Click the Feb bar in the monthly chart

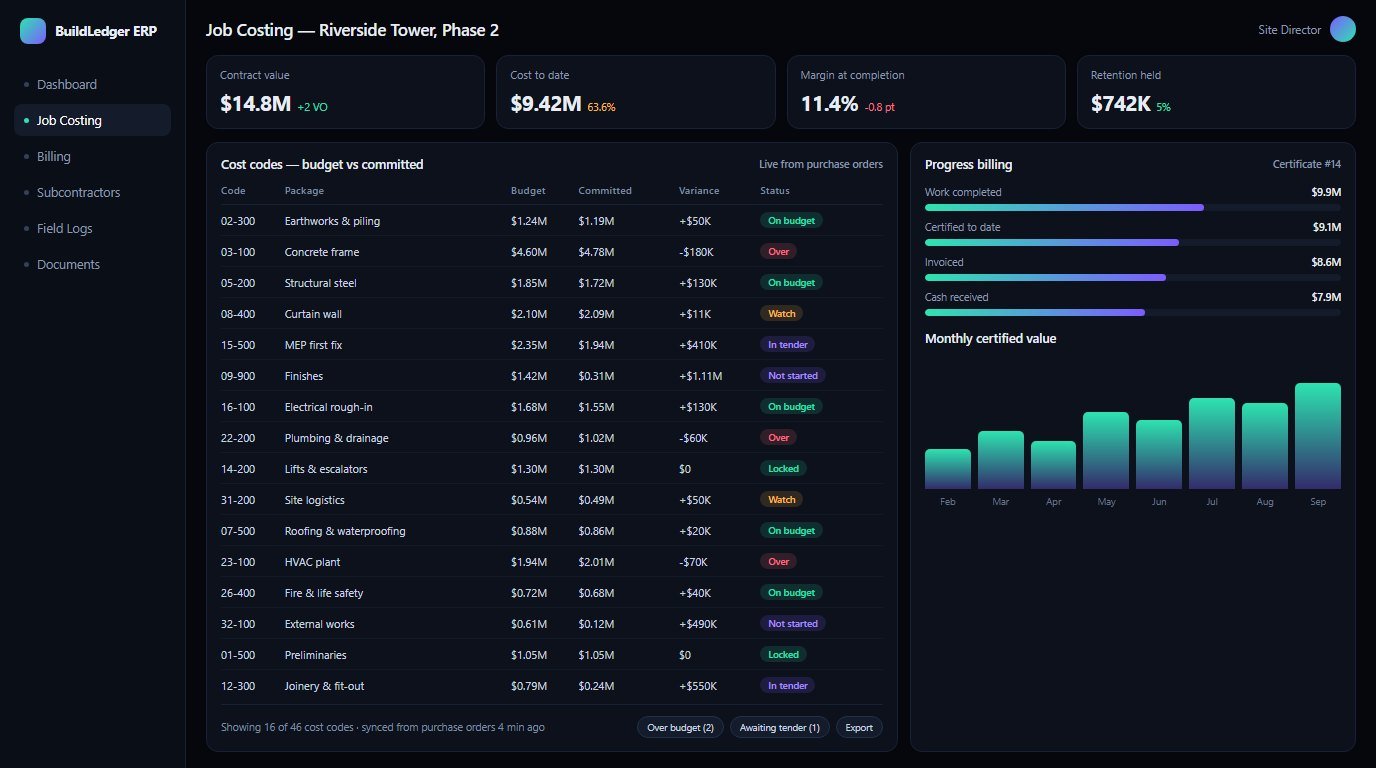click(x=948, y=469)
